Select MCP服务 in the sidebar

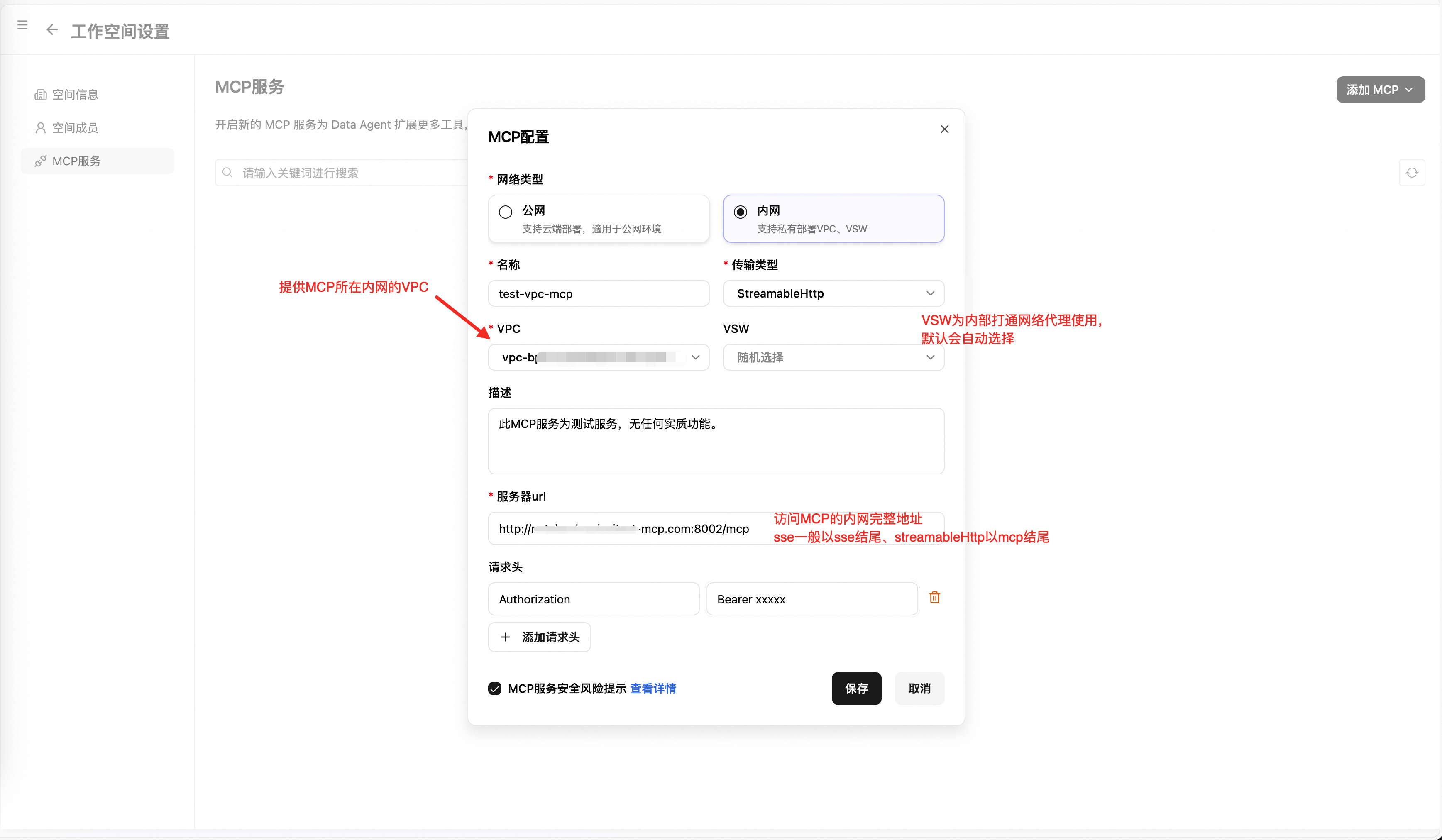pos(76,161)
